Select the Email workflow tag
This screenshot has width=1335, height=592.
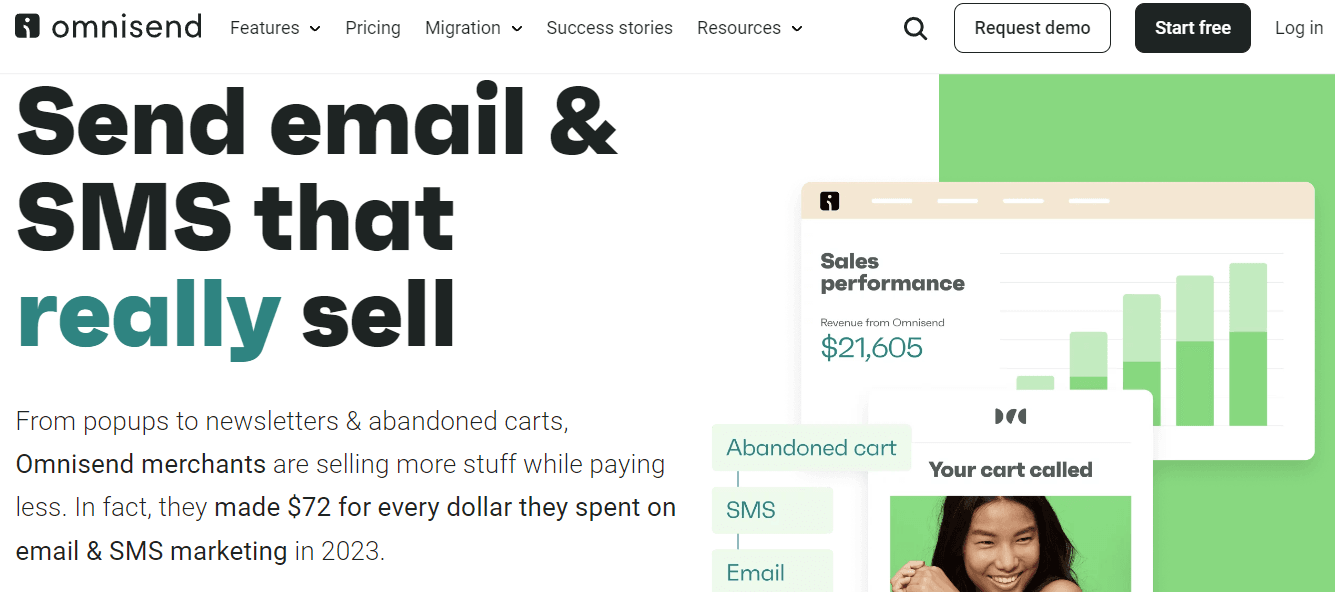pyautogui.click(x=755, y=572)
